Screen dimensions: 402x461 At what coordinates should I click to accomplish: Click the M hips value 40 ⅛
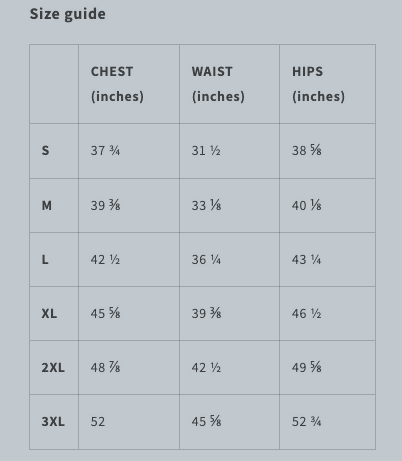point(307,206)
